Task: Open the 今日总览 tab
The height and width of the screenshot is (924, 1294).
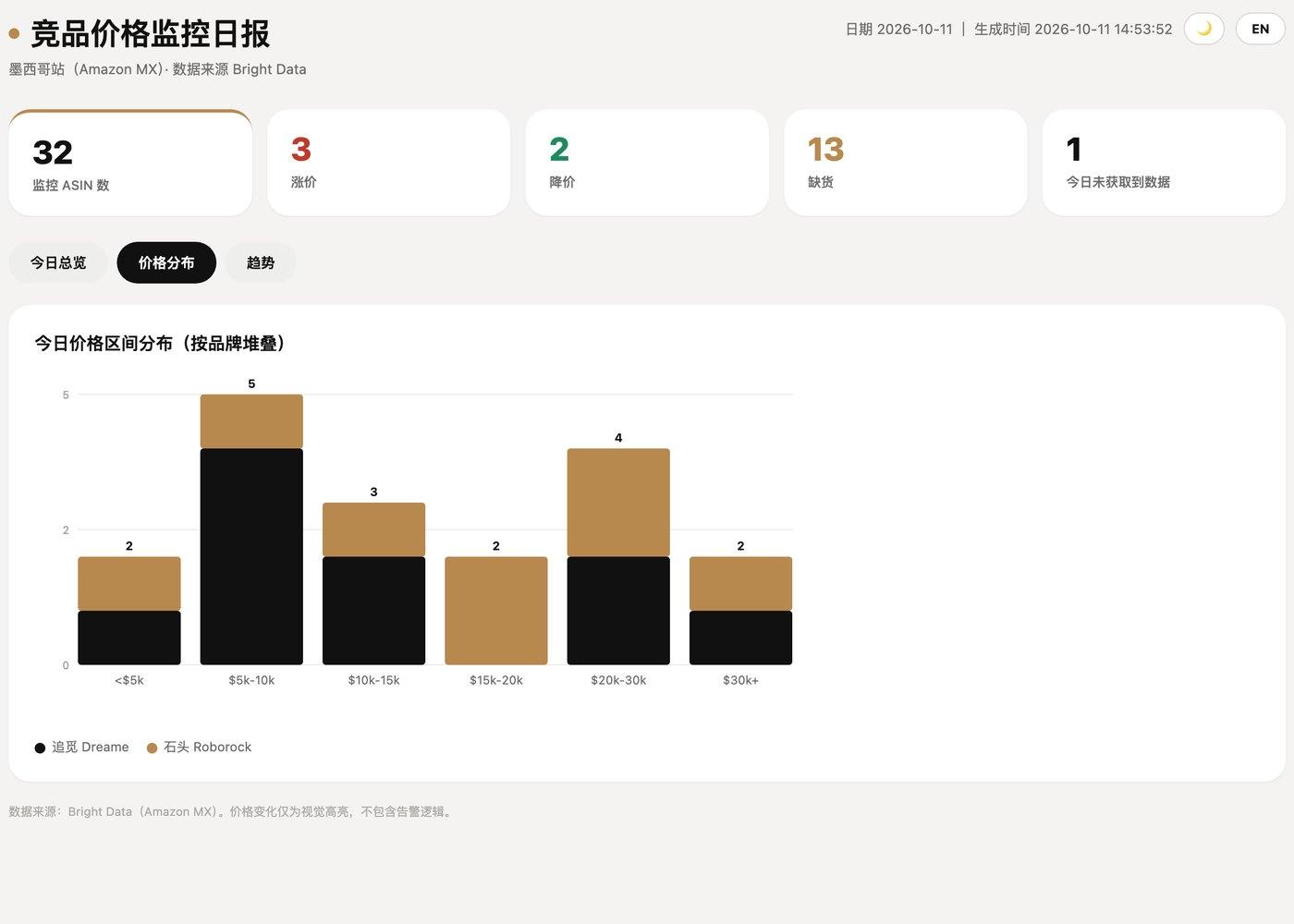Action: click(x=58, y=262)
